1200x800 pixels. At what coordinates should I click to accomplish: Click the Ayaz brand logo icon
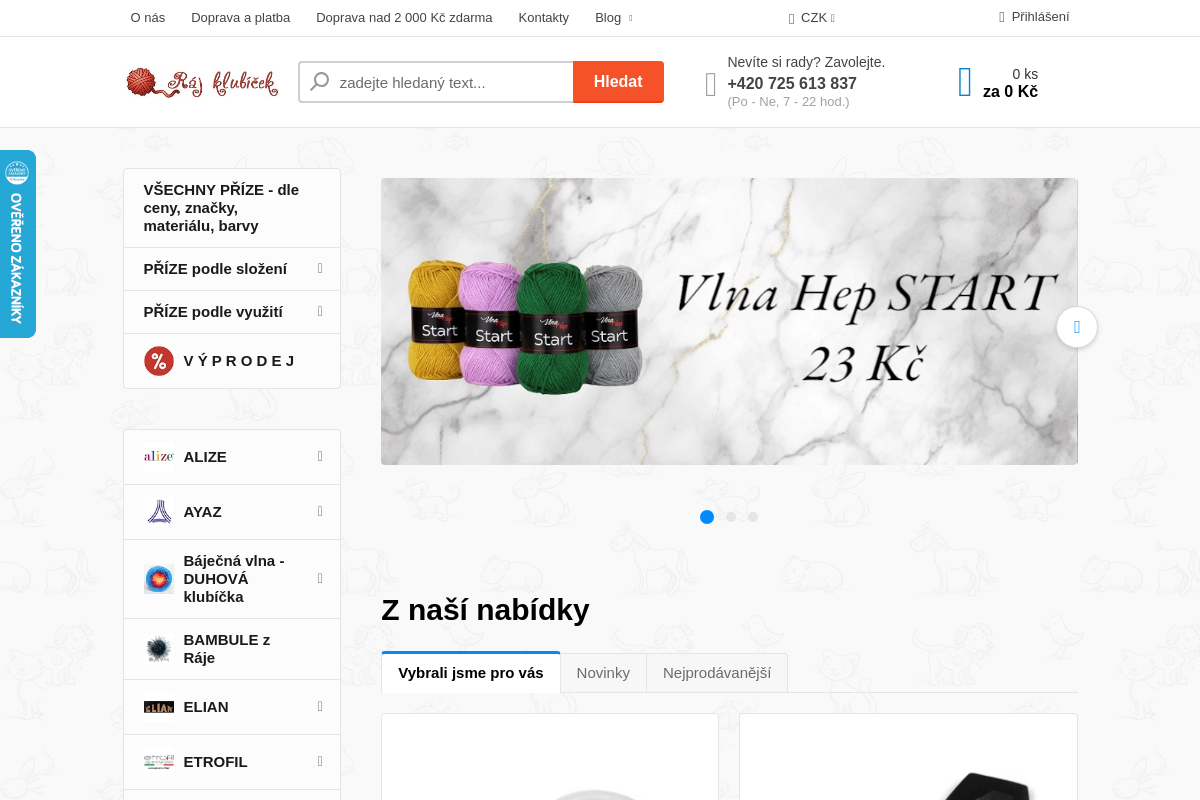pos(159,512)
